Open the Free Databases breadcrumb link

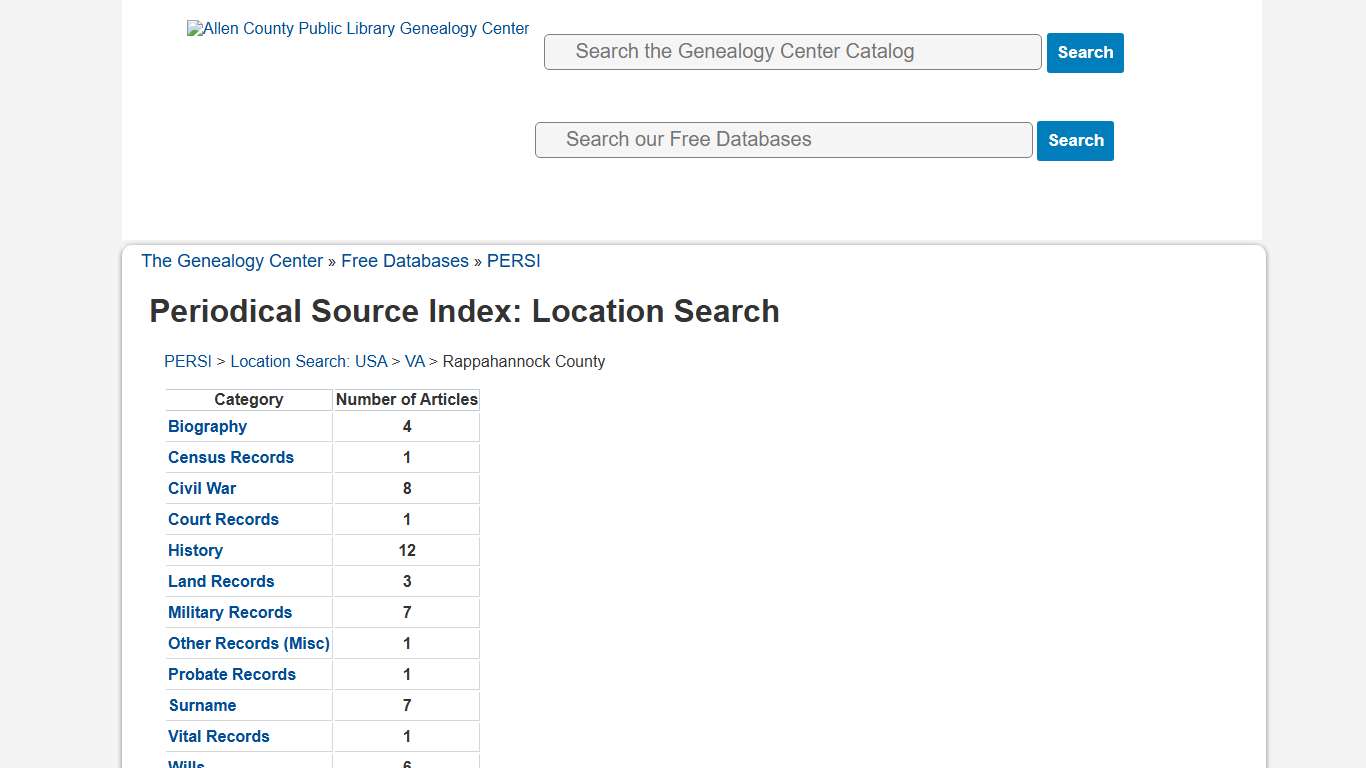pos(404,261)
